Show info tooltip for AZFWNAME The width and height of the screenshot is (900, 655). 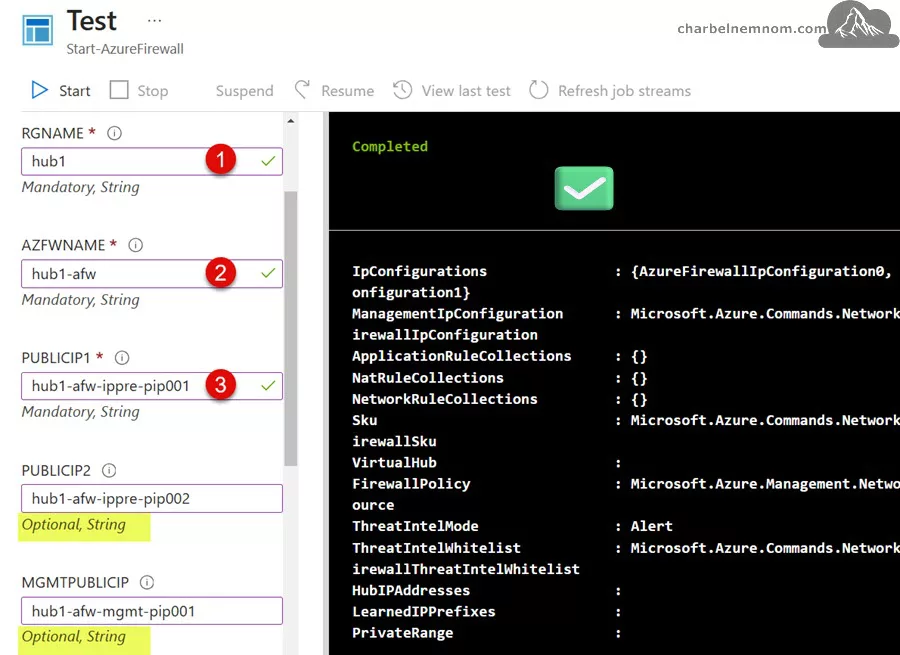[x=135, y=245]
